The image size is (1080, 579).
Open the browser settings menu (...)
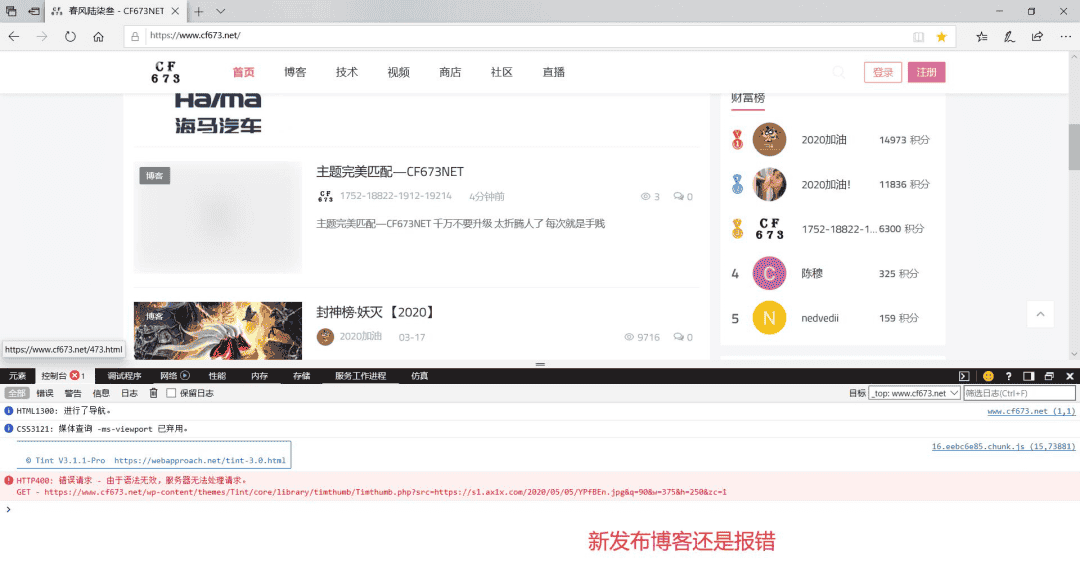[x=1064, y=36]
